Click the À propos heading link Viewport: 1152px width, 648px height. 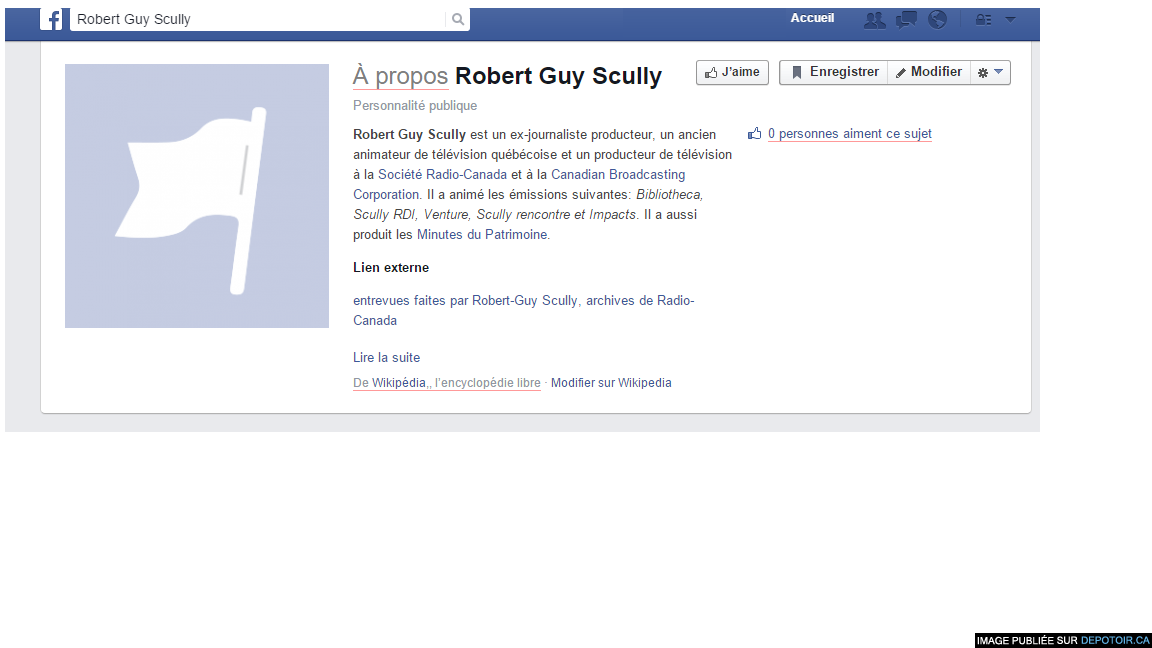point(400,76)
